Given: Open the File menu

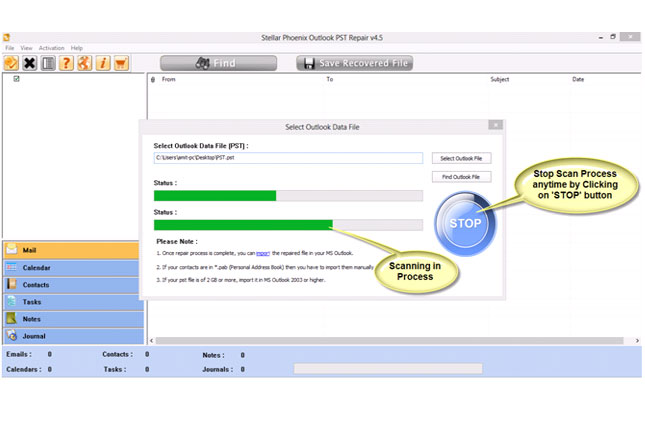Looking at the screenshot, I should coord(9,48).
